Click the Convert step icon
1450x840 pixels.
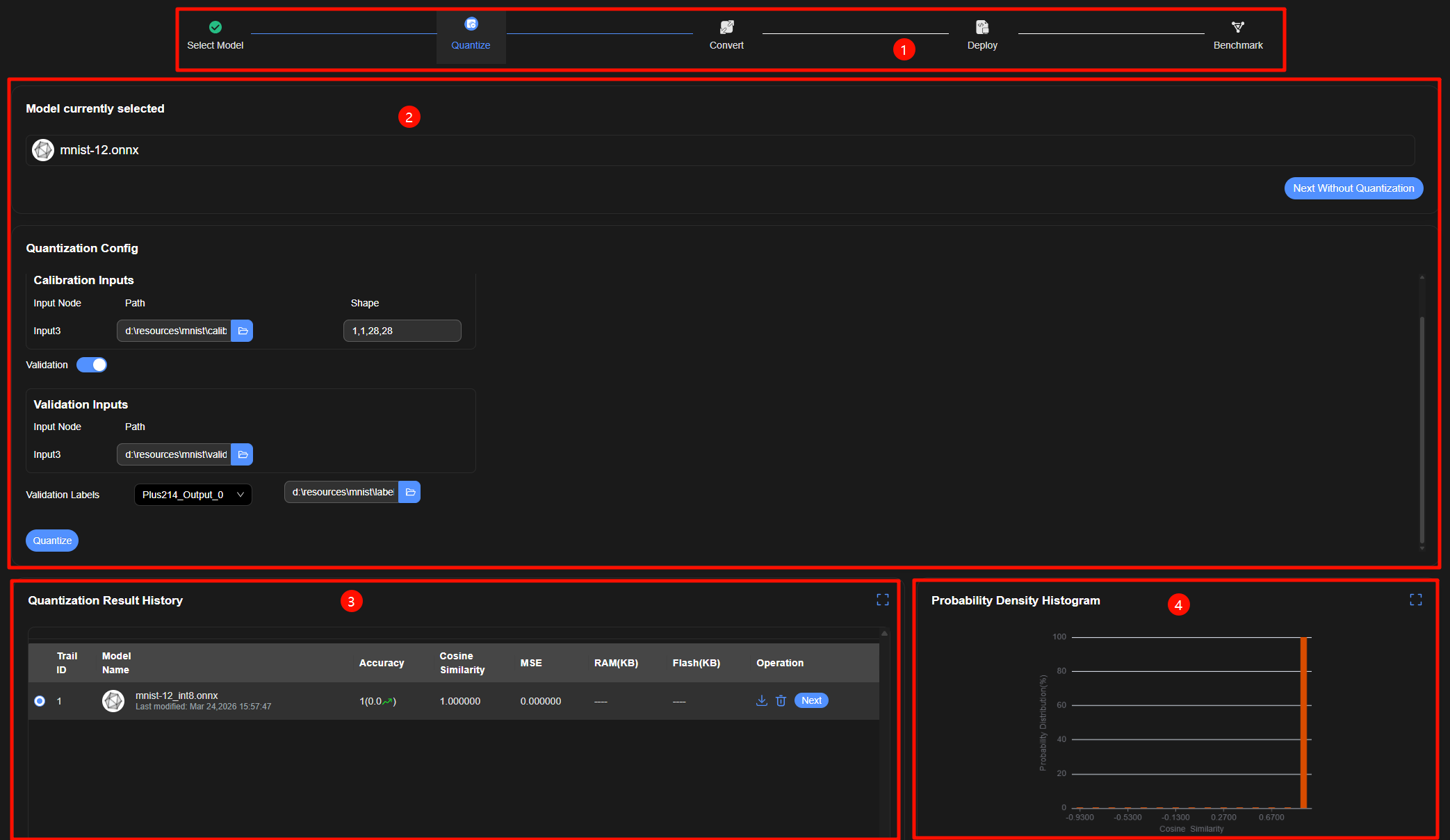(726, 27)
